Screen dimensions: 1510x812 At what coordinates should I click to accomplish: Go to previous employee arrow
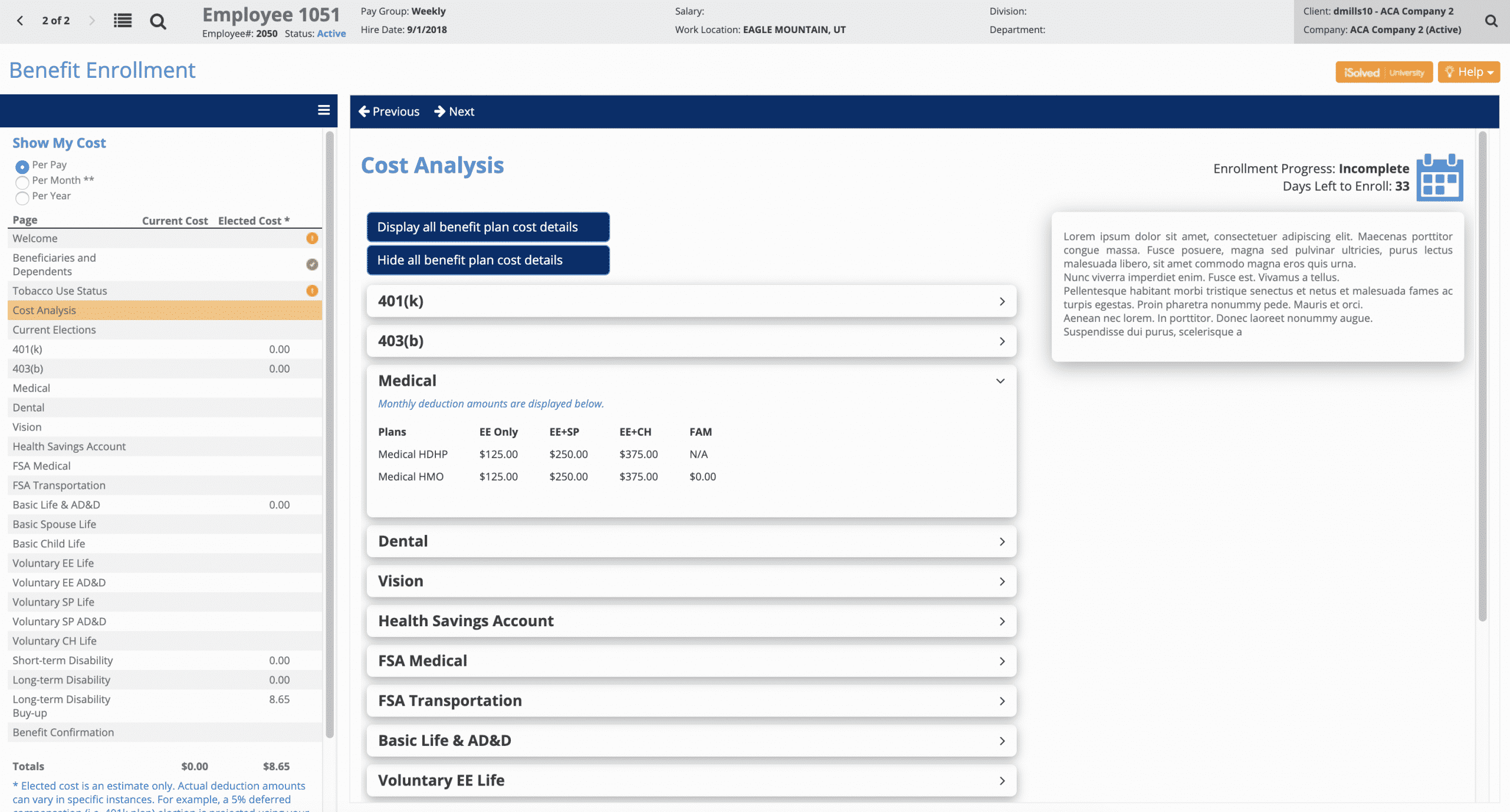[20, 21]
